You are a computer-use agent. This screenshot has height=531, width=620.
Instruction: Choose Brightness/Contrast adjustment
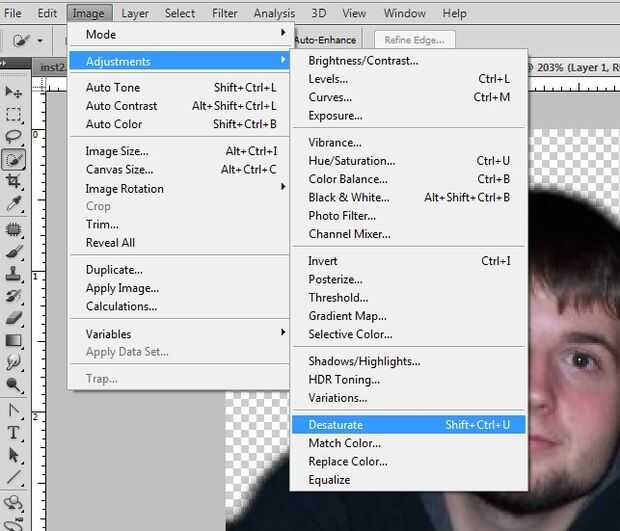coord(408,60)
